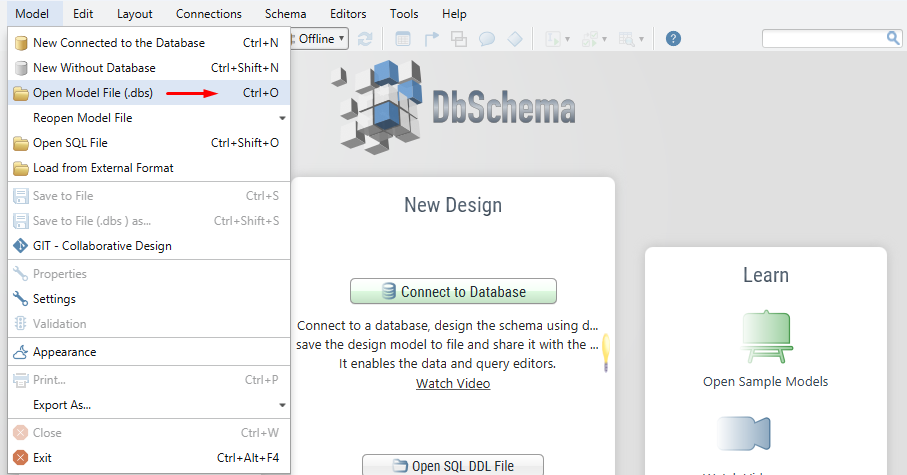The height and width of the screenshot is (475, 907).
Task: Open the Offline connection dropdown
Action: [320, 39]
